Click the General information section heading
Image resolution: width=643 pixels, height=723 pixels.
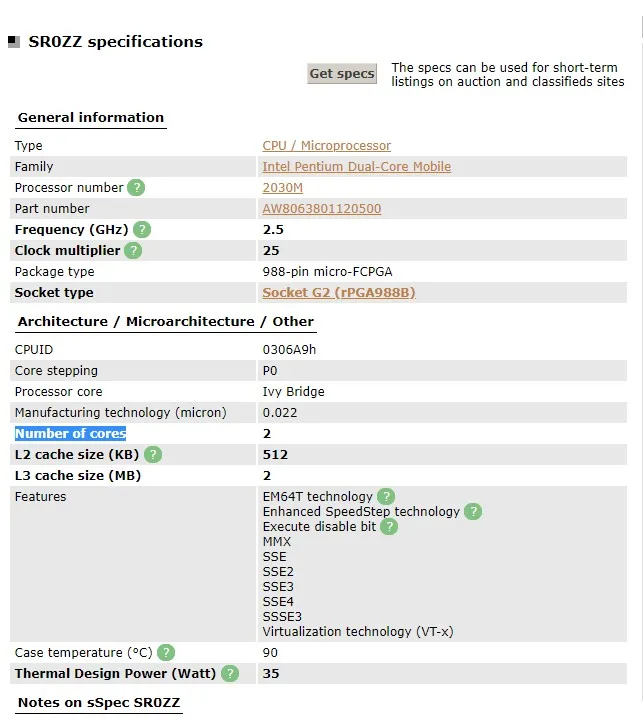(x=91, y=118)
